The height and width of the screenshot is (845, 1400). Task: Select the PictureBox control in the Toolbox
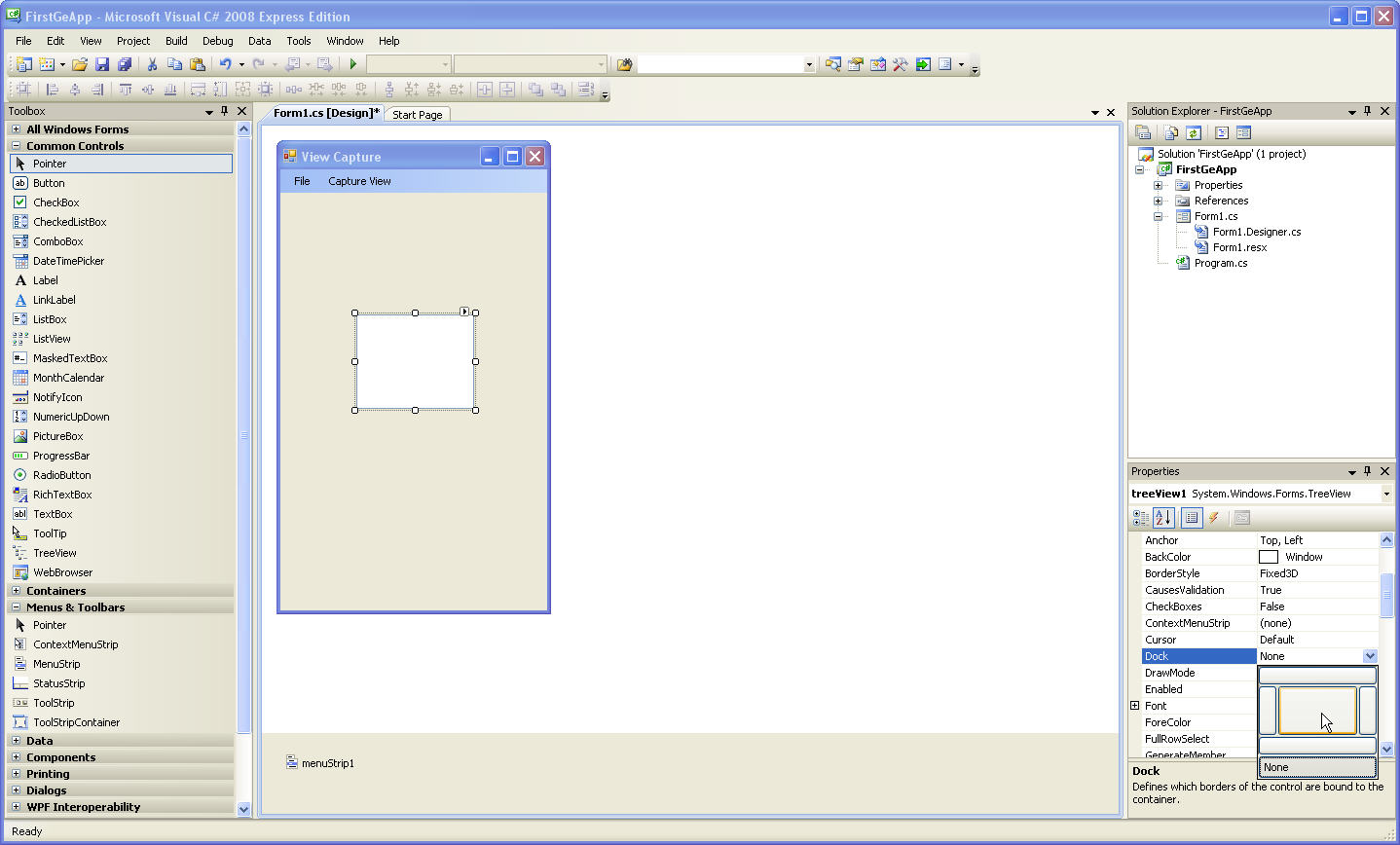click(57, 436)
